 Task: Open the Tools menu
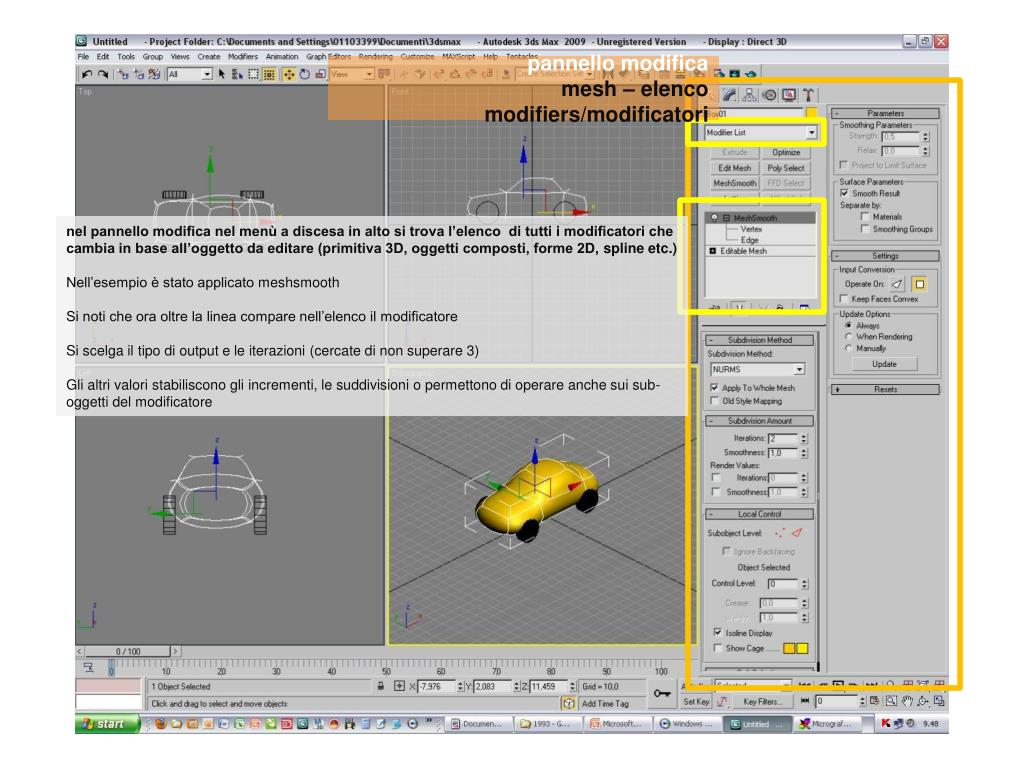(126, 57)
